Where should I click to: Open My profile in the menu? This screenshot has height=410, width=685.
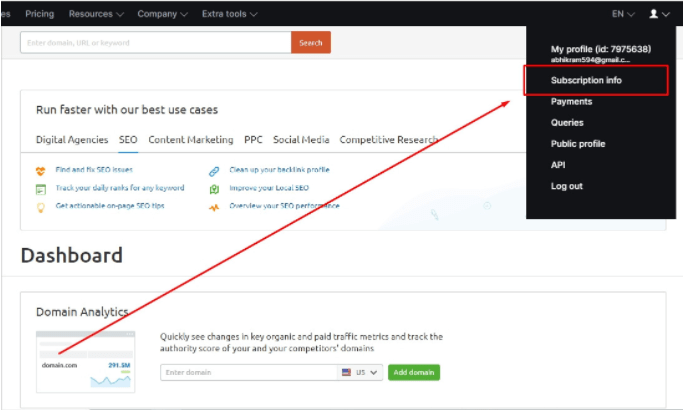point(601,49)
